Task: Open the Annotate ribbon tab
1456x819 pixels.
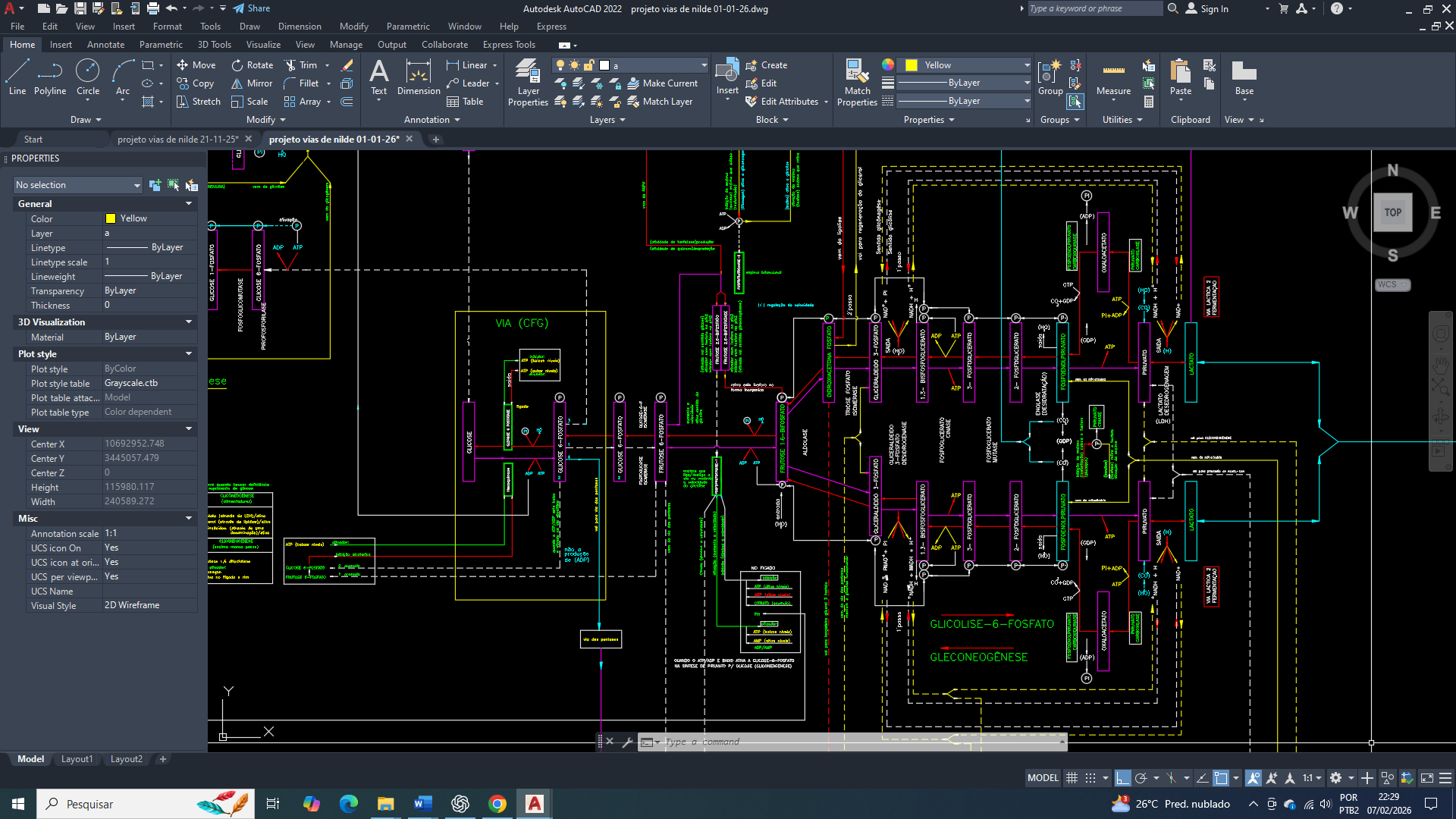Action: [105, 45]
